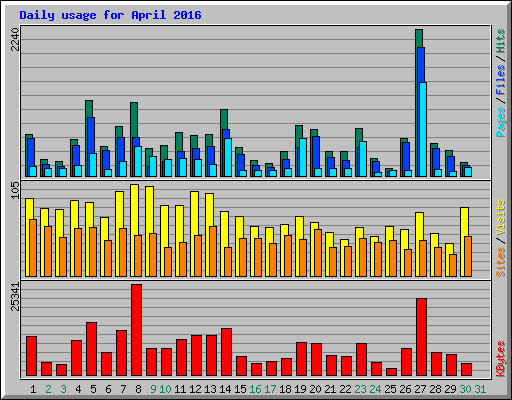Click the 25341 KBytes axis label
Screen dimensions: 512x400
pos(15,297)
